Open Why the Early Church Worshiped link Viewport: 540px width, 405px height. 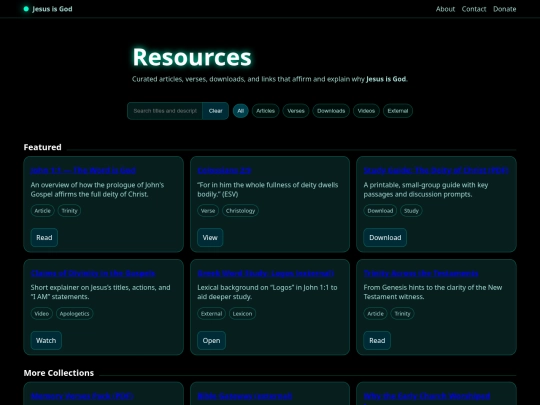pos(427,396)
